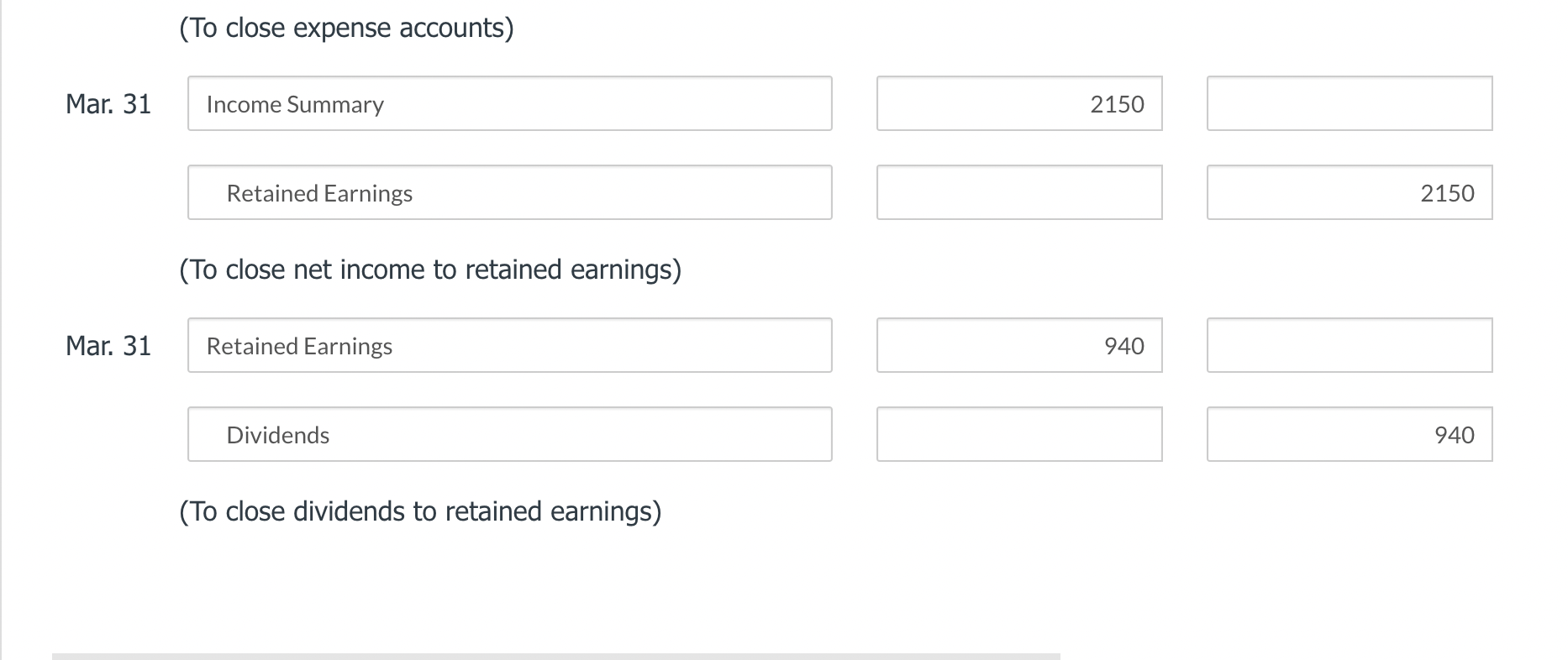The image size is (1568, 660).
Task: Click the Income Summary account title field
Action: [x=509, y=104]
